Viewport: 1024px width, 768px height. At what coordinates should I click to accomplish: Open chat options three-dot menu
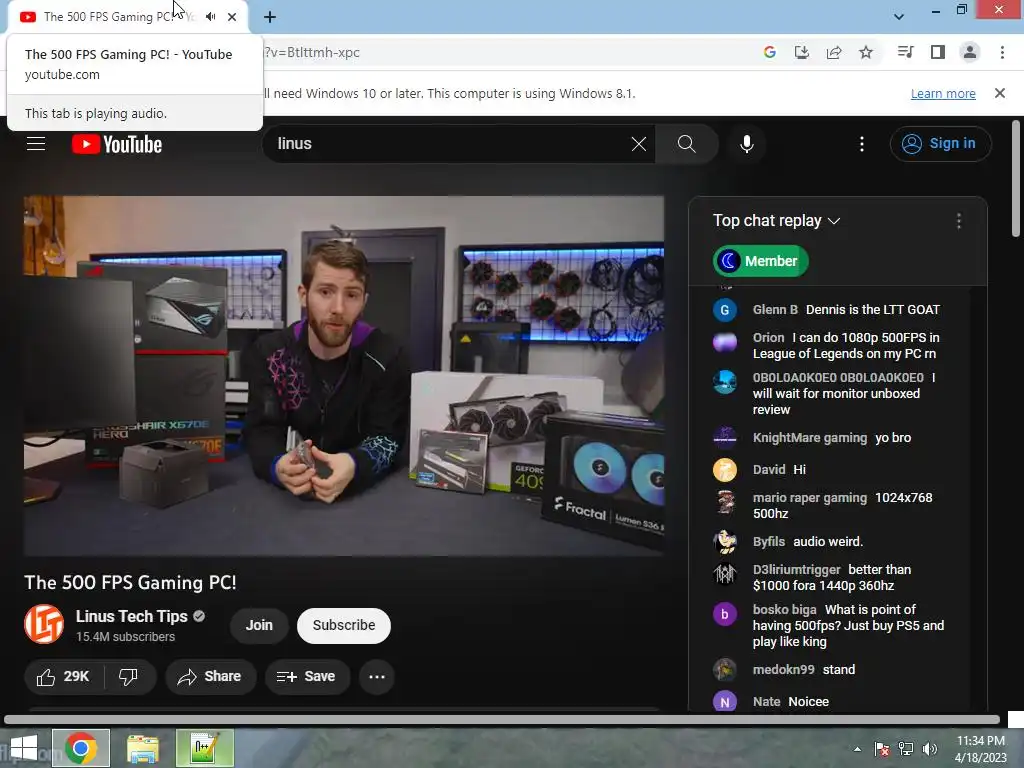click(958, 221)
